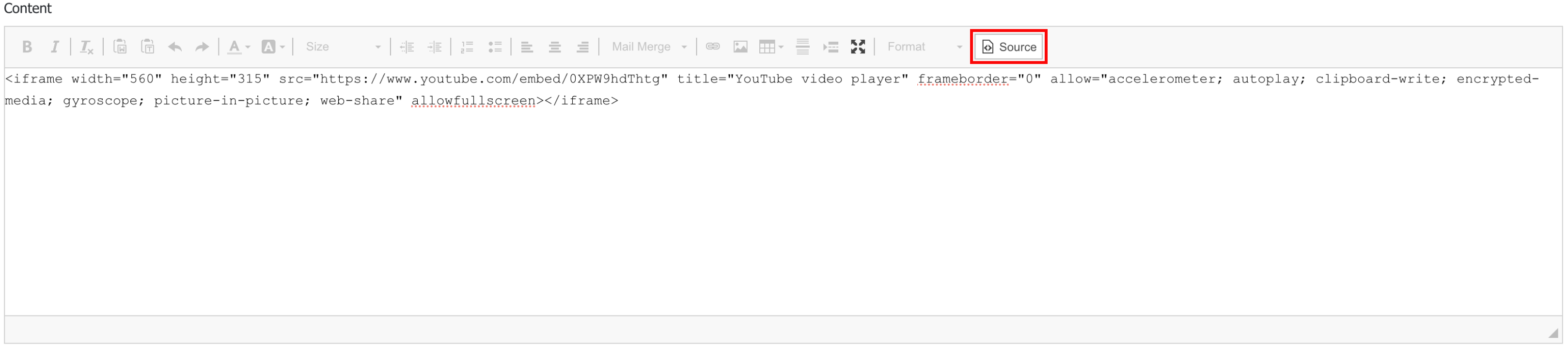Screen dimensions: 1568x346
Task: Toggle Bold formatting
Action: 27,47
